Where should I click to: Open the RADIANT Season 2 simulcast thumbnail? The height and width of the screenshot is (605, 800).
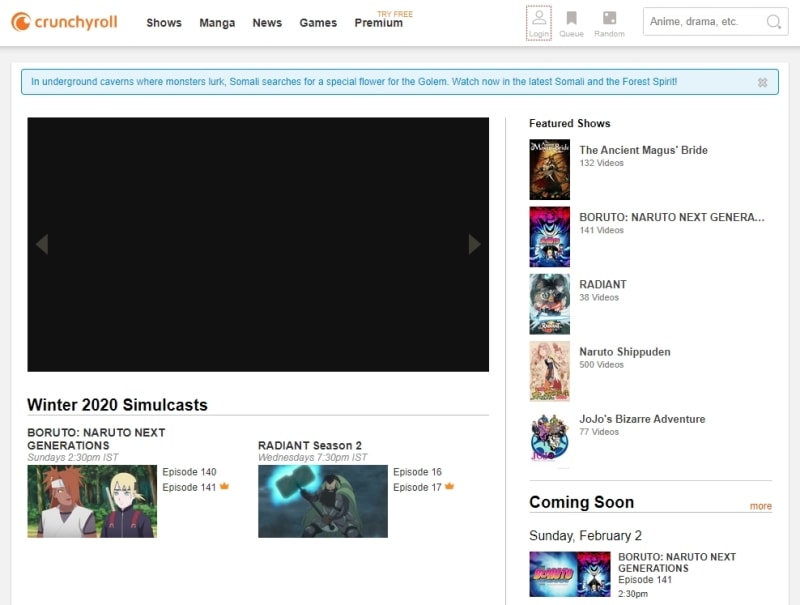coord(322,501)
